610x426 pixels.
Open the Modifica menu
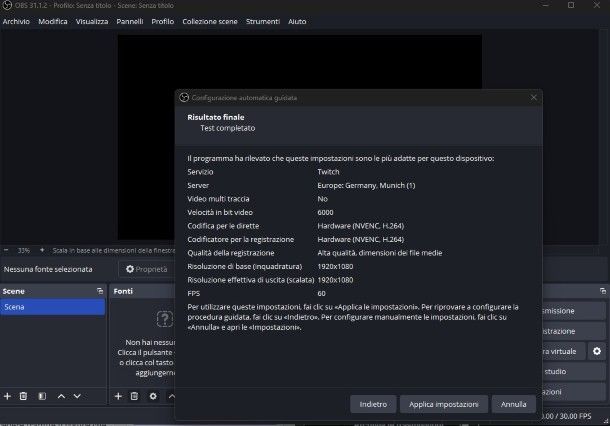(53, 21)
